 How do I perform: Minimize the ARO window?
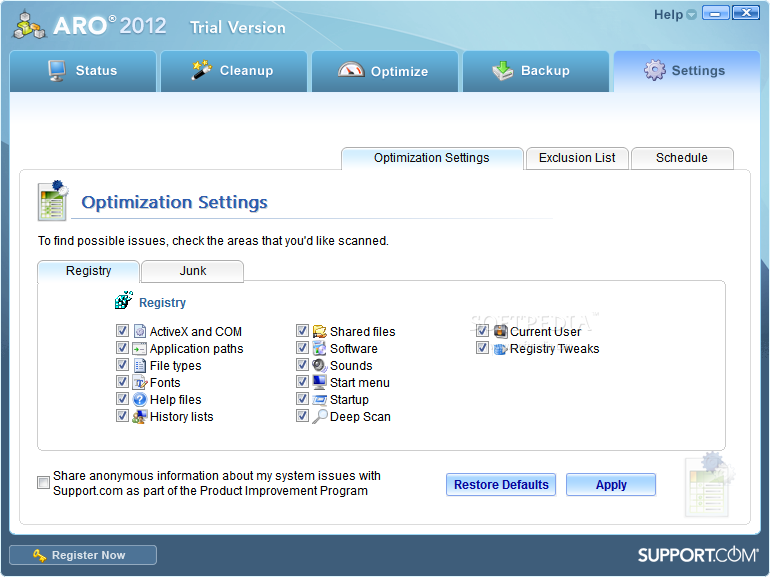pyautogui.click(x=715, y=13)
